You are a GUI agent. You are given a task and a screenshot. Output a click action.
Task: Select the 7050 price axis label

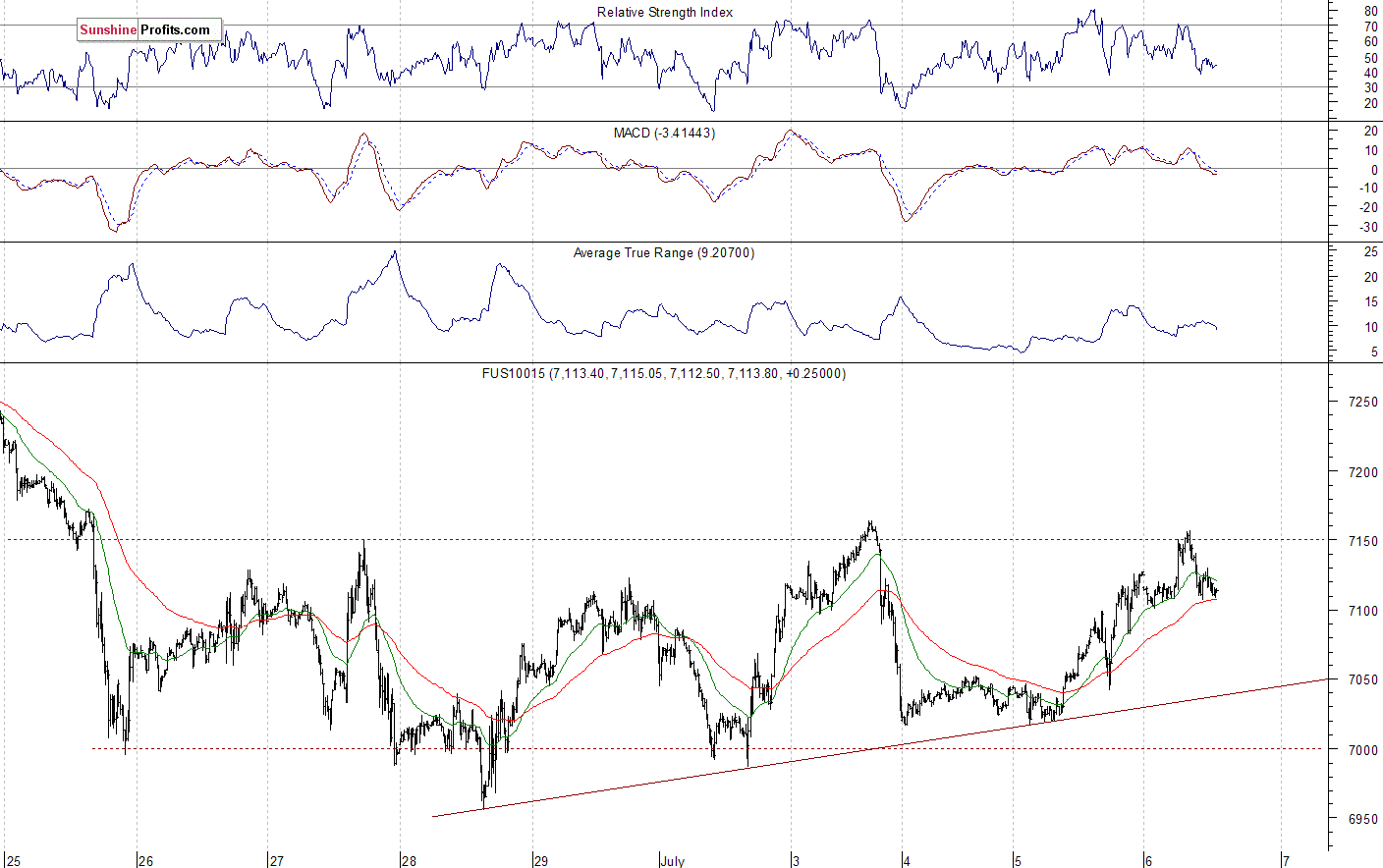pos(1362,679)
